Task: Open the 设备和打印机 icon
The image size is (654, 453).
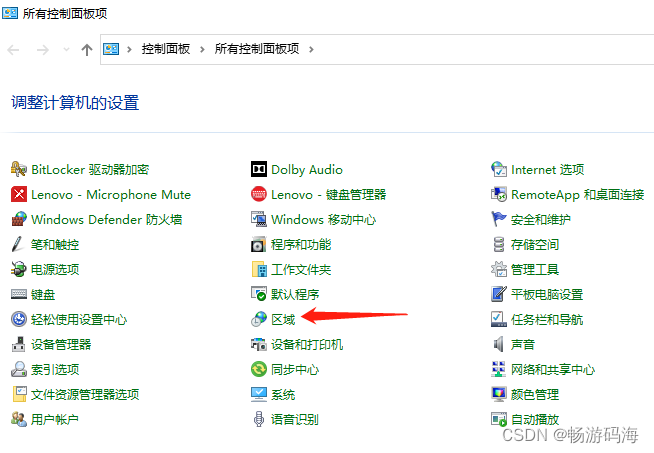Action: pyautogui.click(x=259, y=345)
